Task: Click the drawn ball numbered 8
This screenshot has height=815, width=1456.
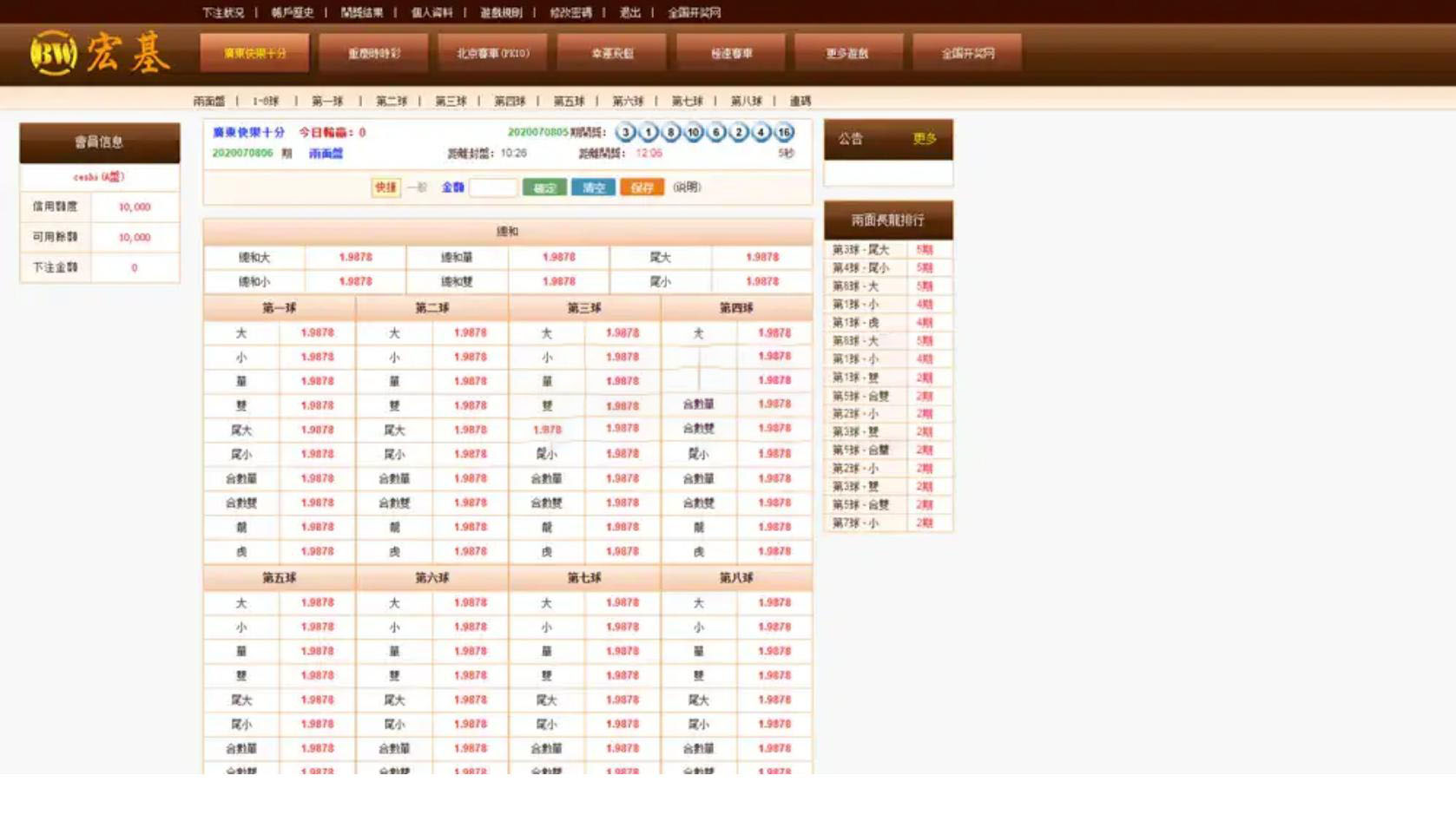Action: coord(670,133)
